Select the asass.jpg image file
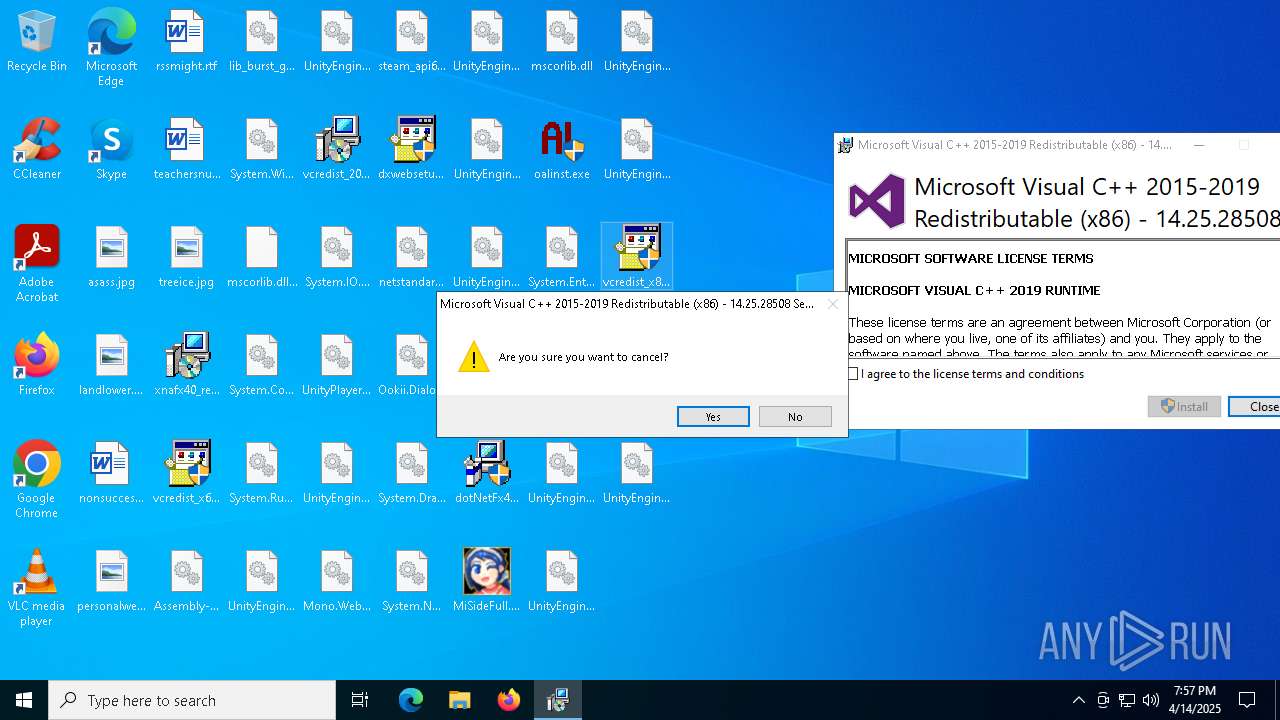Image resolution: width=1280 pixels, height=720 pixels. 111,258
